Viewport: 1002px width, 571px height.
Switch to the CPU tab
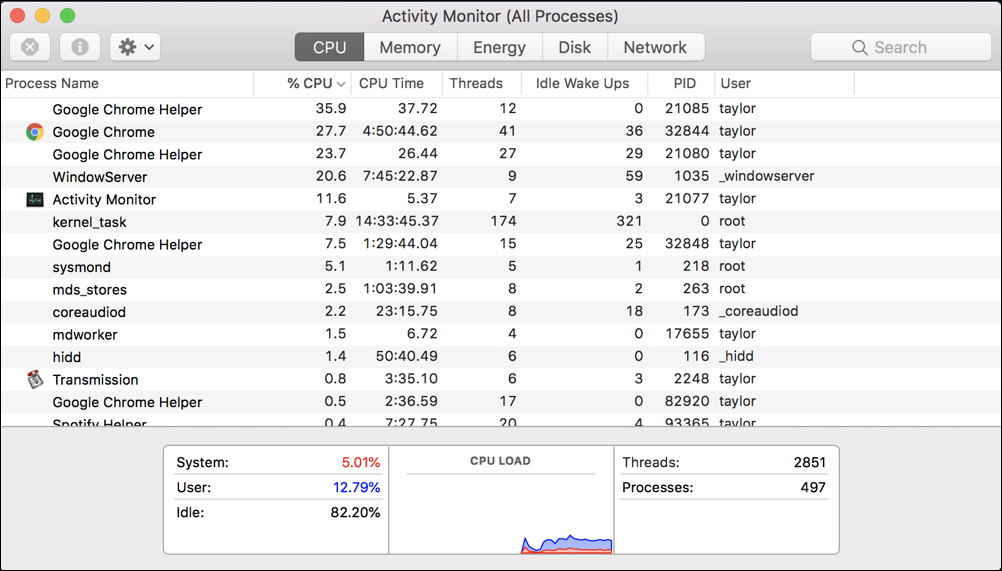(x=329, y=47)
